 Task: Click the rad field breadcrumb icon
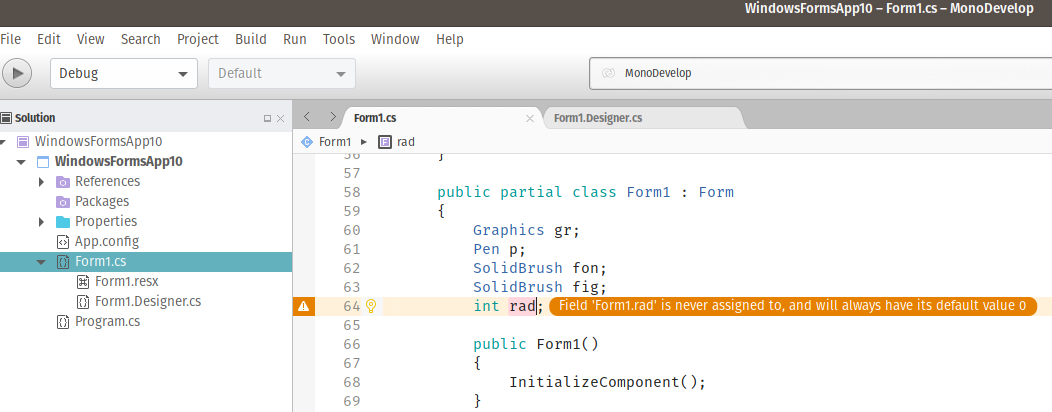pyautogui.click(x=385, y=142)
